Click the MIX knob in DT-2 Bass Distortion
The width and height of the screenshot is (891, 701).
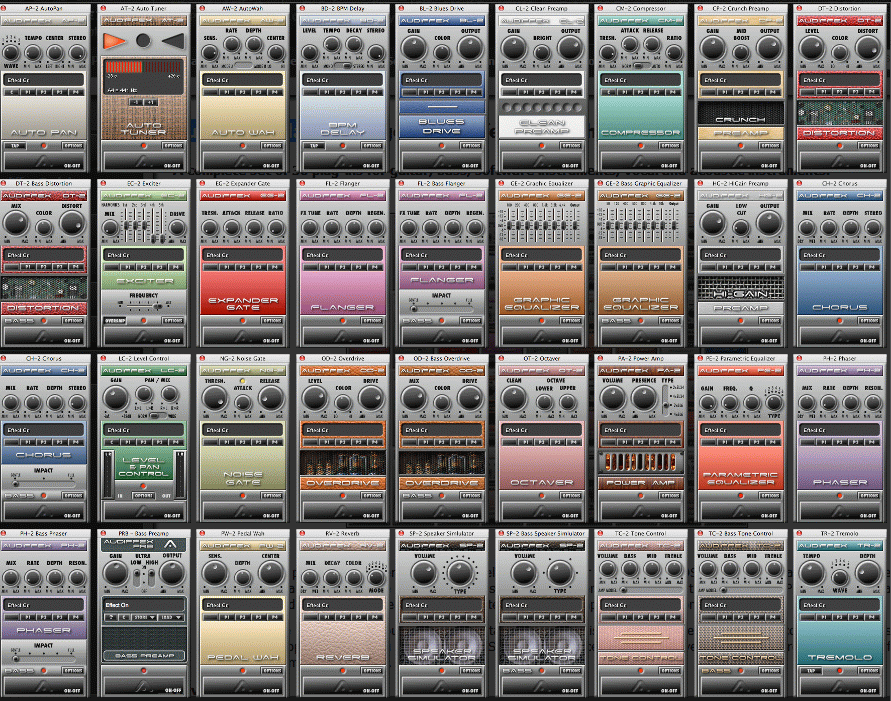click(x=16, y=224)
